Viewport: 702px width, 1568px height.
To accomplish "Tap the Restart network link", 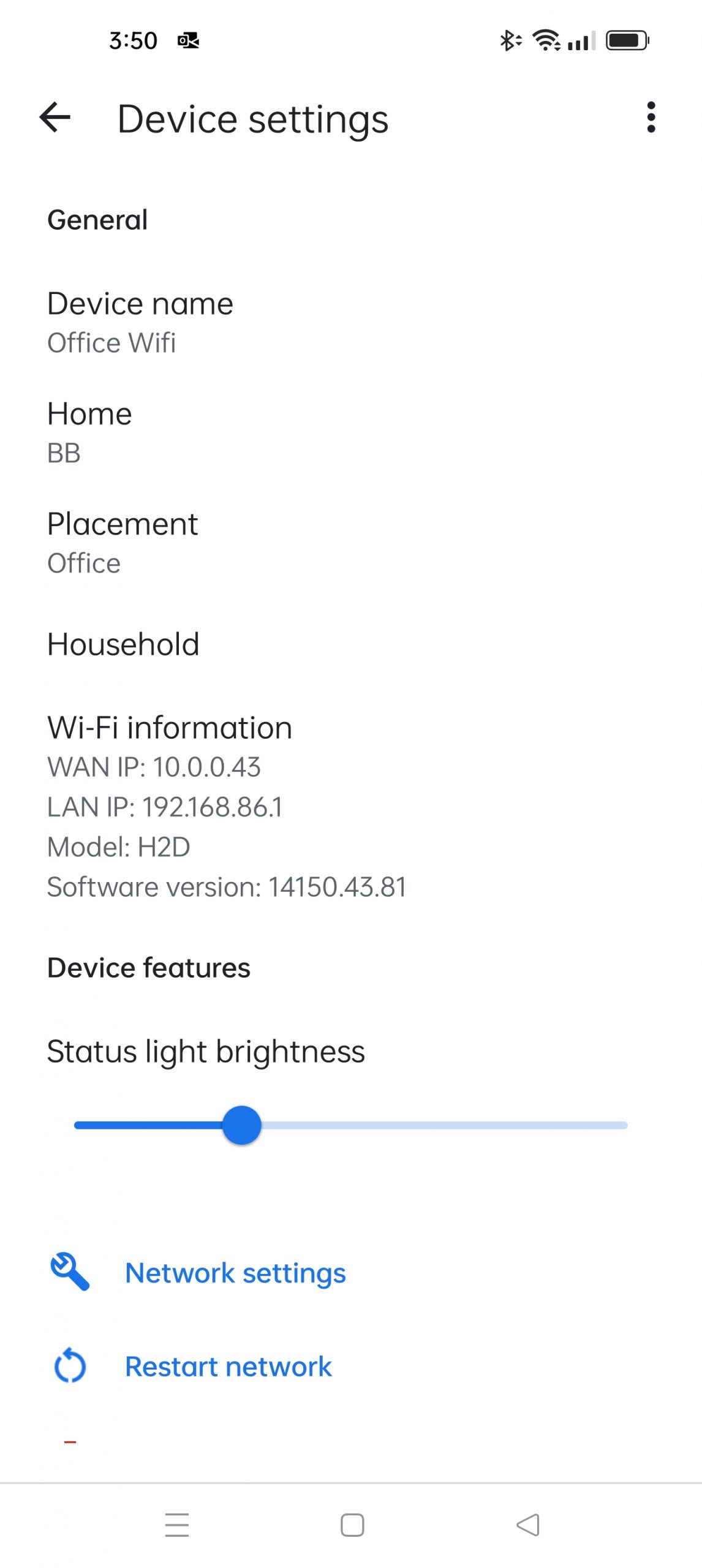I will pos(228,1366).
